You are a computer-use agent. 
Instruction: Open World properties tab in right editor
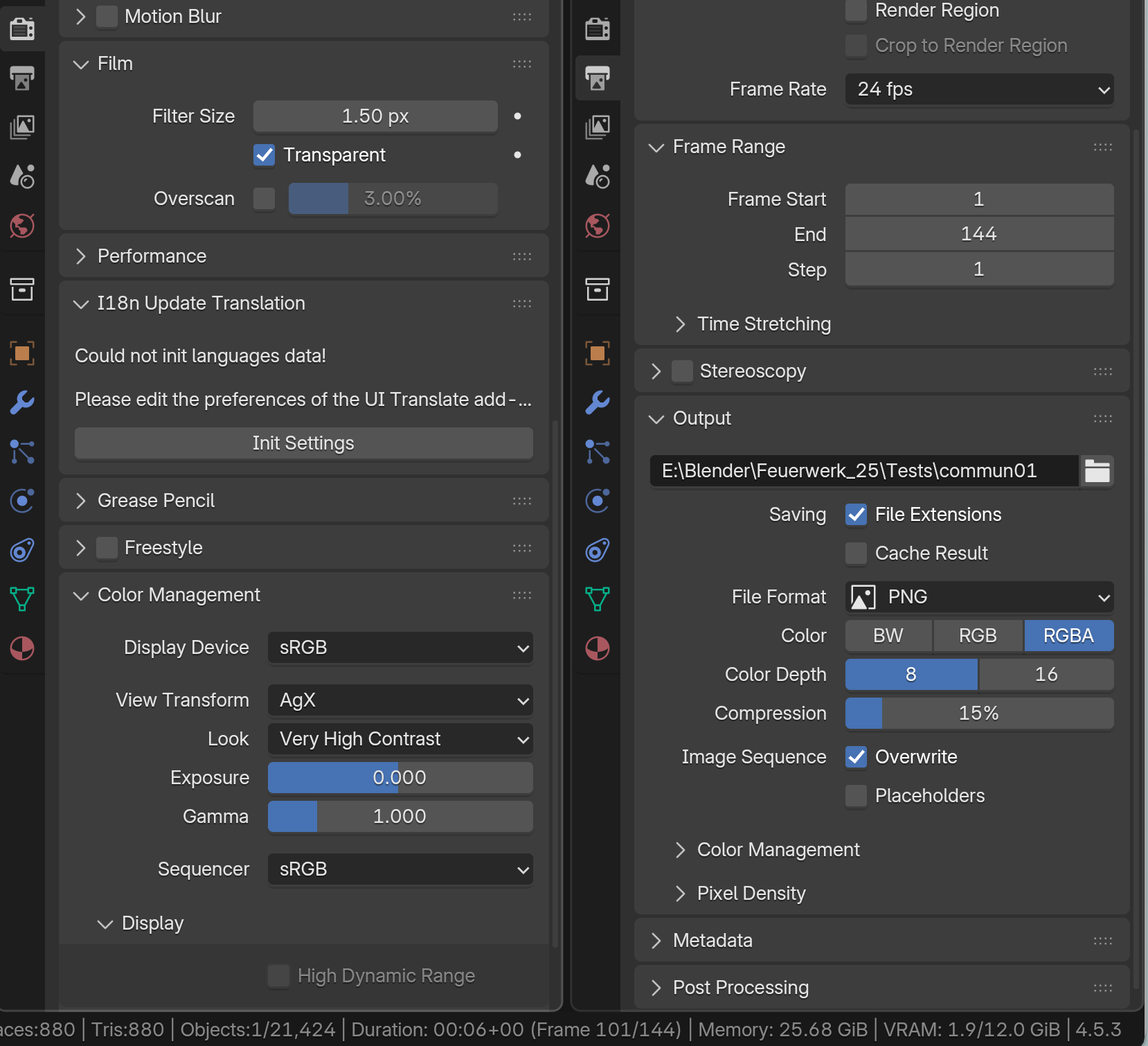(x=598, y=226)
